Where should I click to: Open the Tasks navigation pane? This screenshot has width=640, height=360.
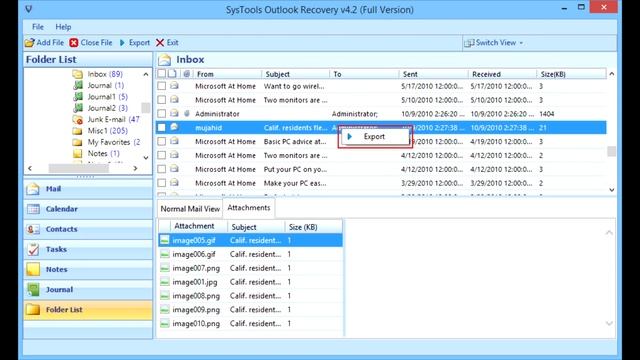pos(88,249)
